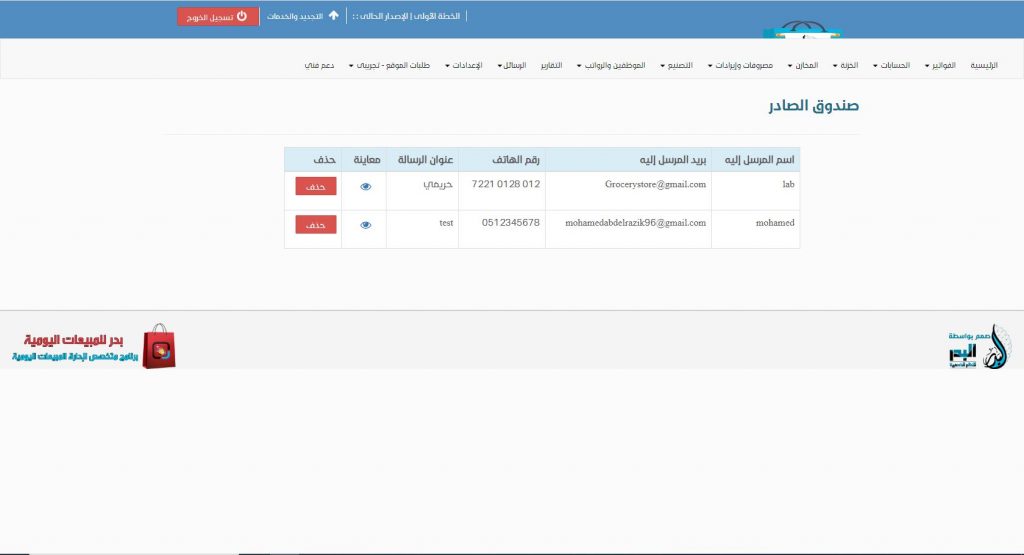1024x555 pixels.
Task: Select email mohamedabdelrazik96@gmail.com
Action: click(x=635, y=223)
